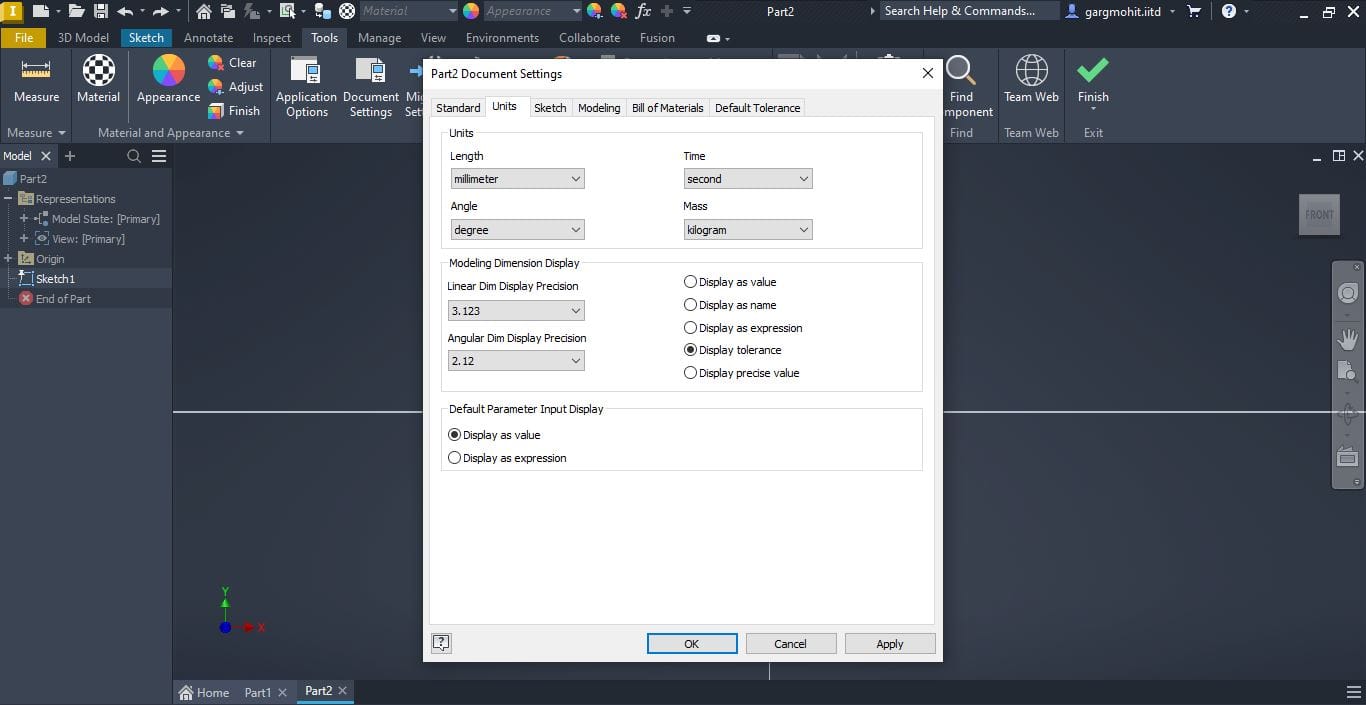Switch to the Modeling tab

tap(599, 108)
